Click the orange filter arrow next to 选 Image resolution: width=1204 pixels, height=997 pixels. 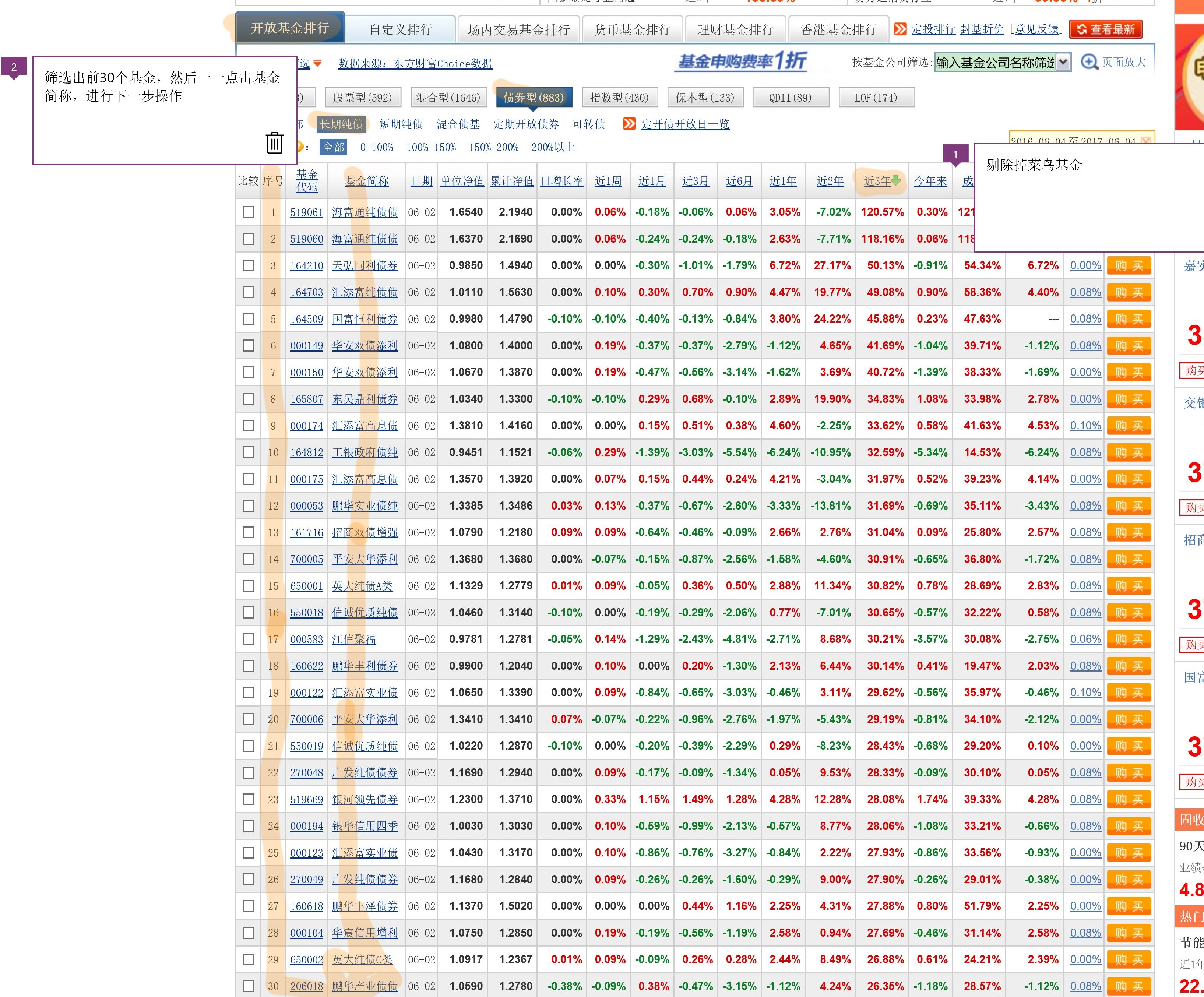click(x=317, y=64)
